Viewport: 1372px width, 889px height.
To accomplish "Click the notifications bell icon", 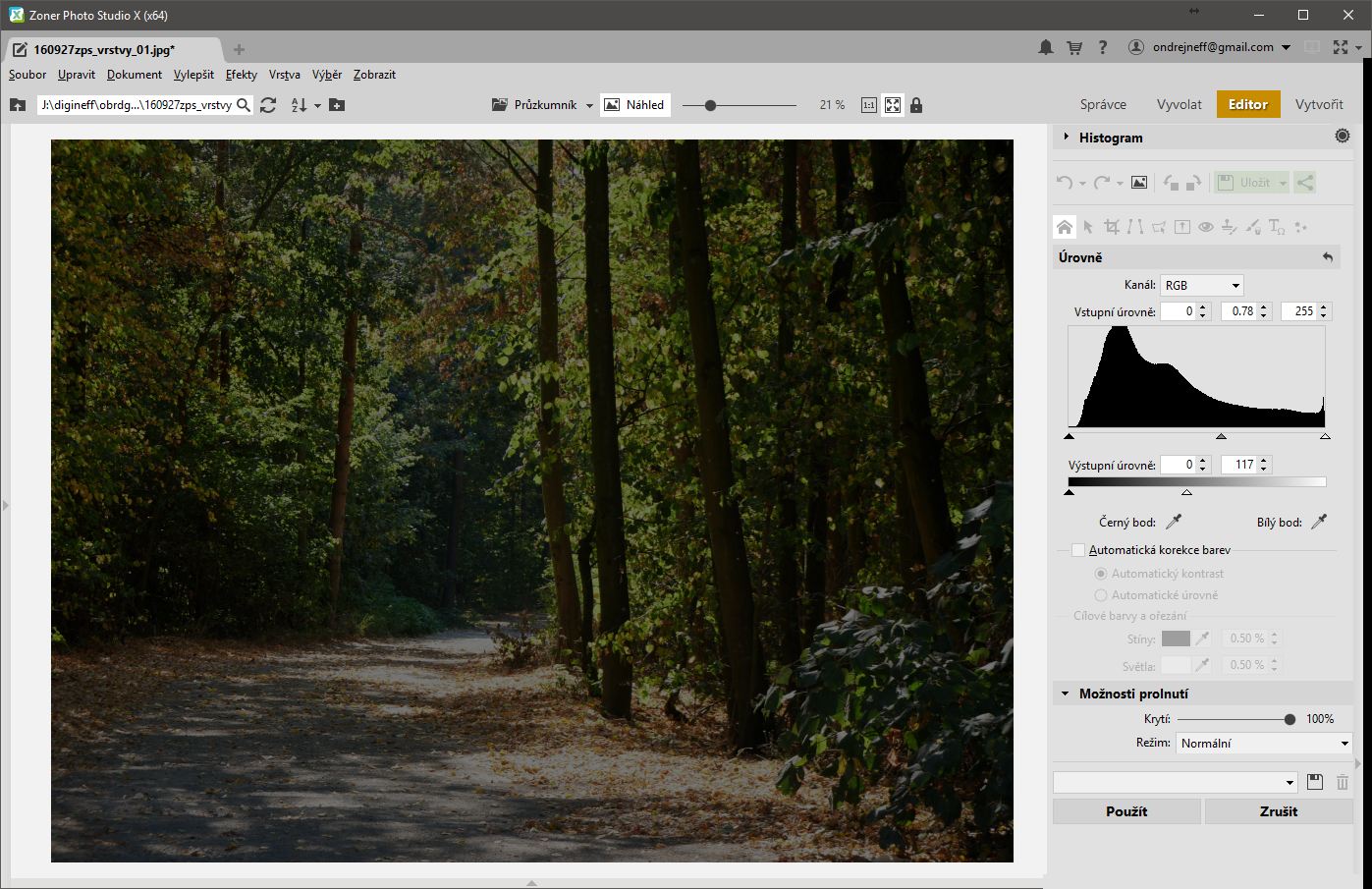I will [1046, 47].
